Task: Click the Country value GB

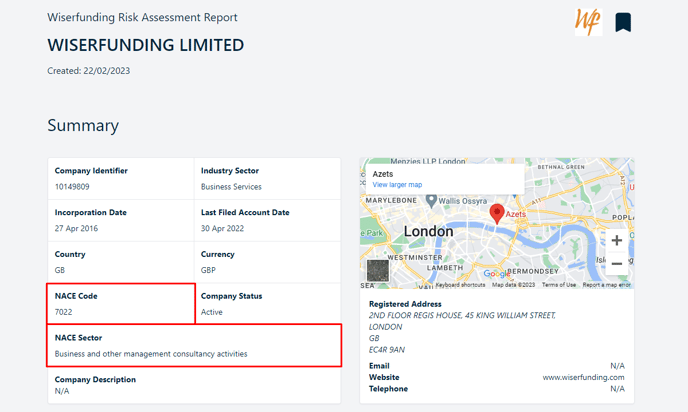Action: pos(60,270)
